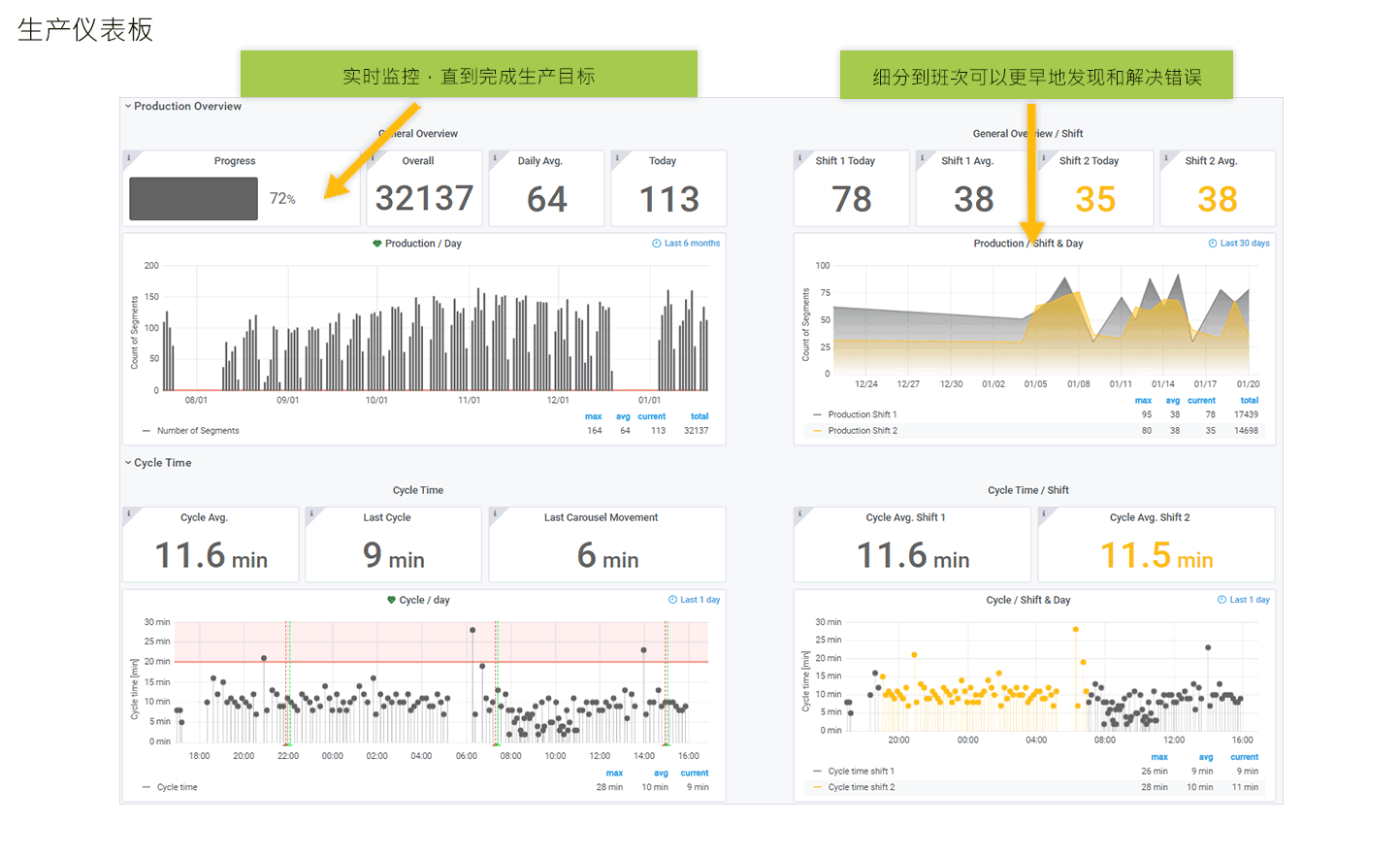1400x857 pixels.
Task: Open the Last Carousel Movement title menu
Action: coord(601,517)
